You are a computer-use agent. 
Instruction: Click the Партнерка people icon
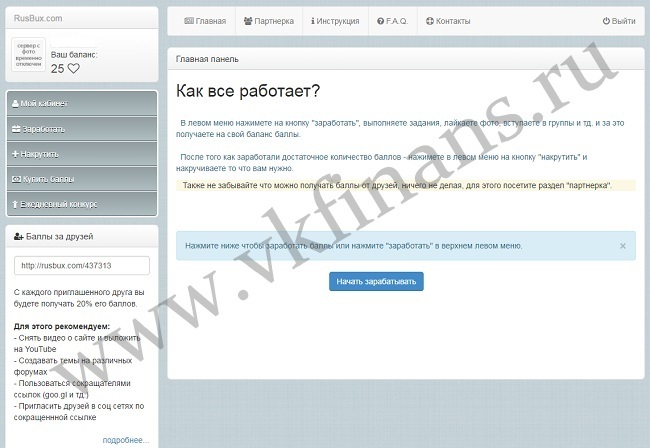(248, 21)
